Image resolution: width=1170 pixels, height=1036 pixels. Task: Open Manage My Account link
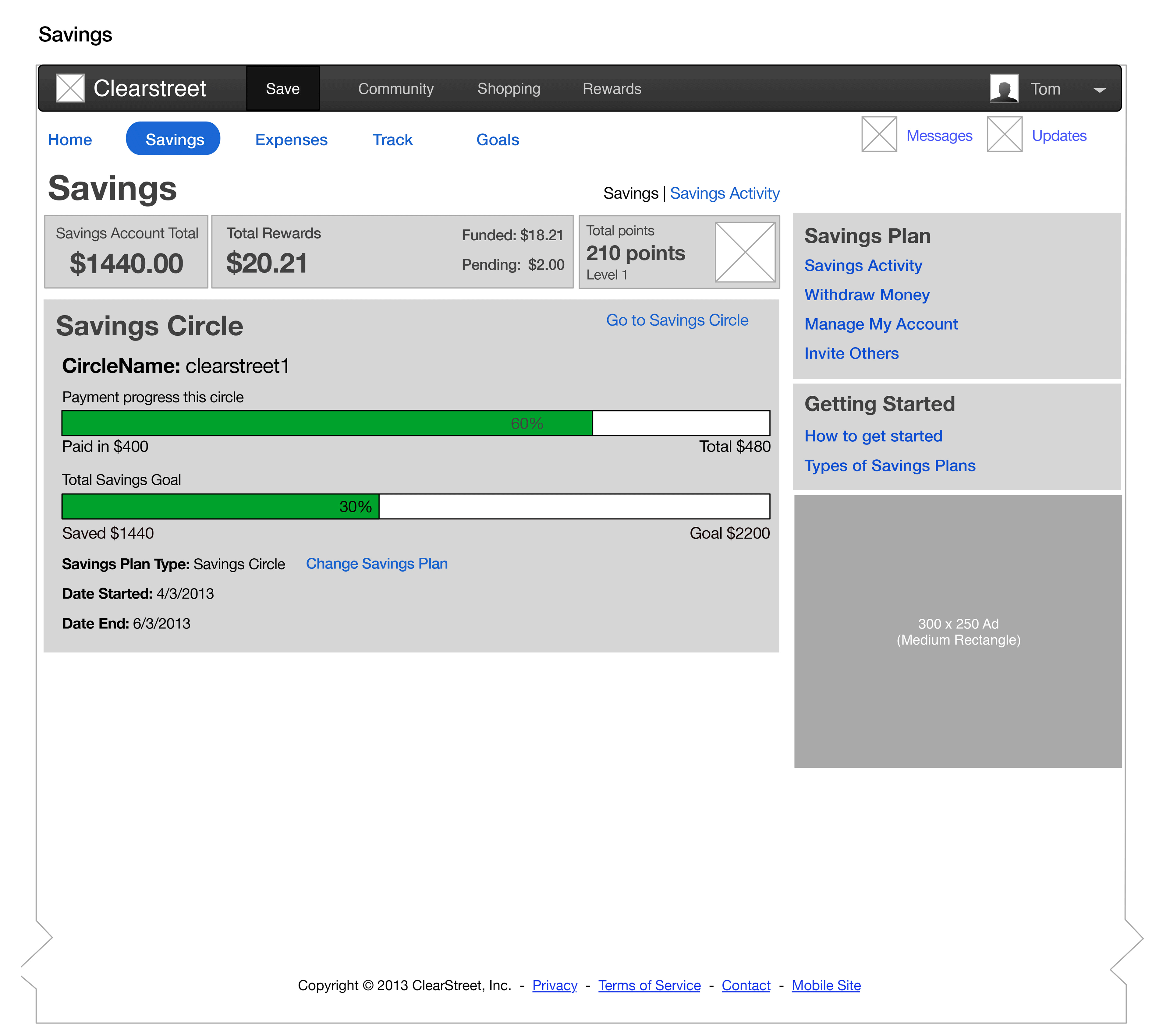click(881, 324)
